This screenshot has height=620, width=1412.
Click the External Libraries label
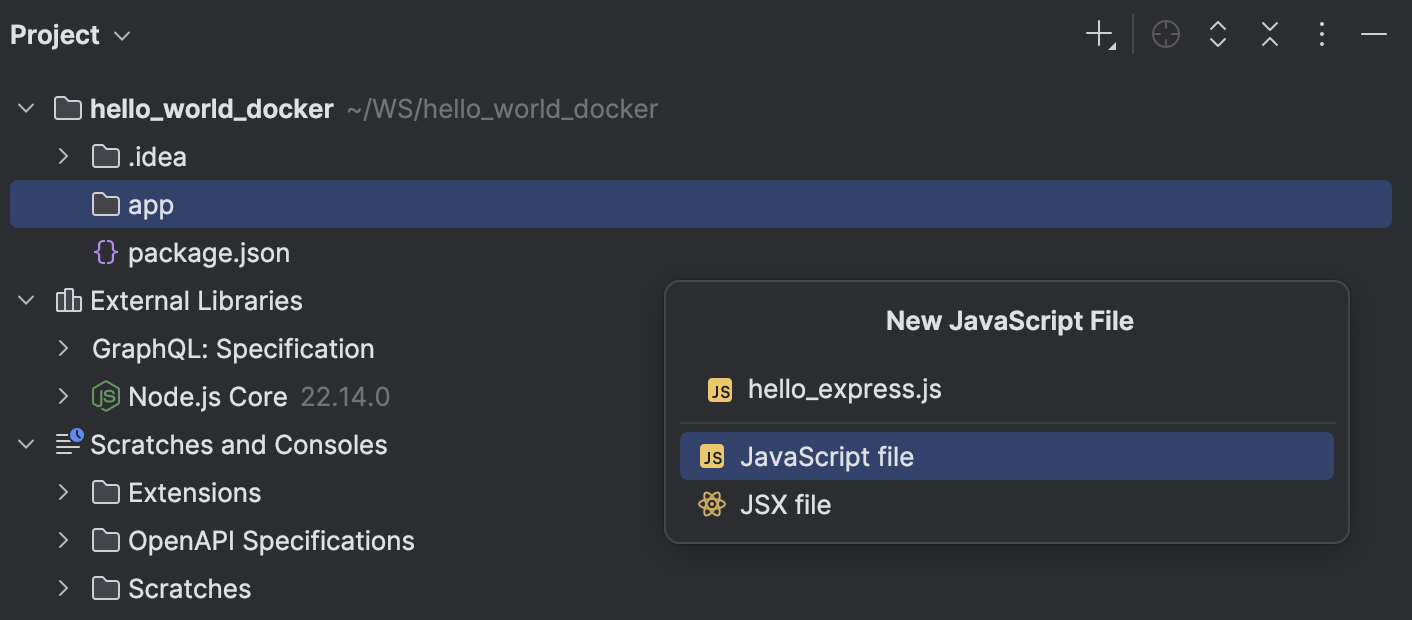(196, 301)
